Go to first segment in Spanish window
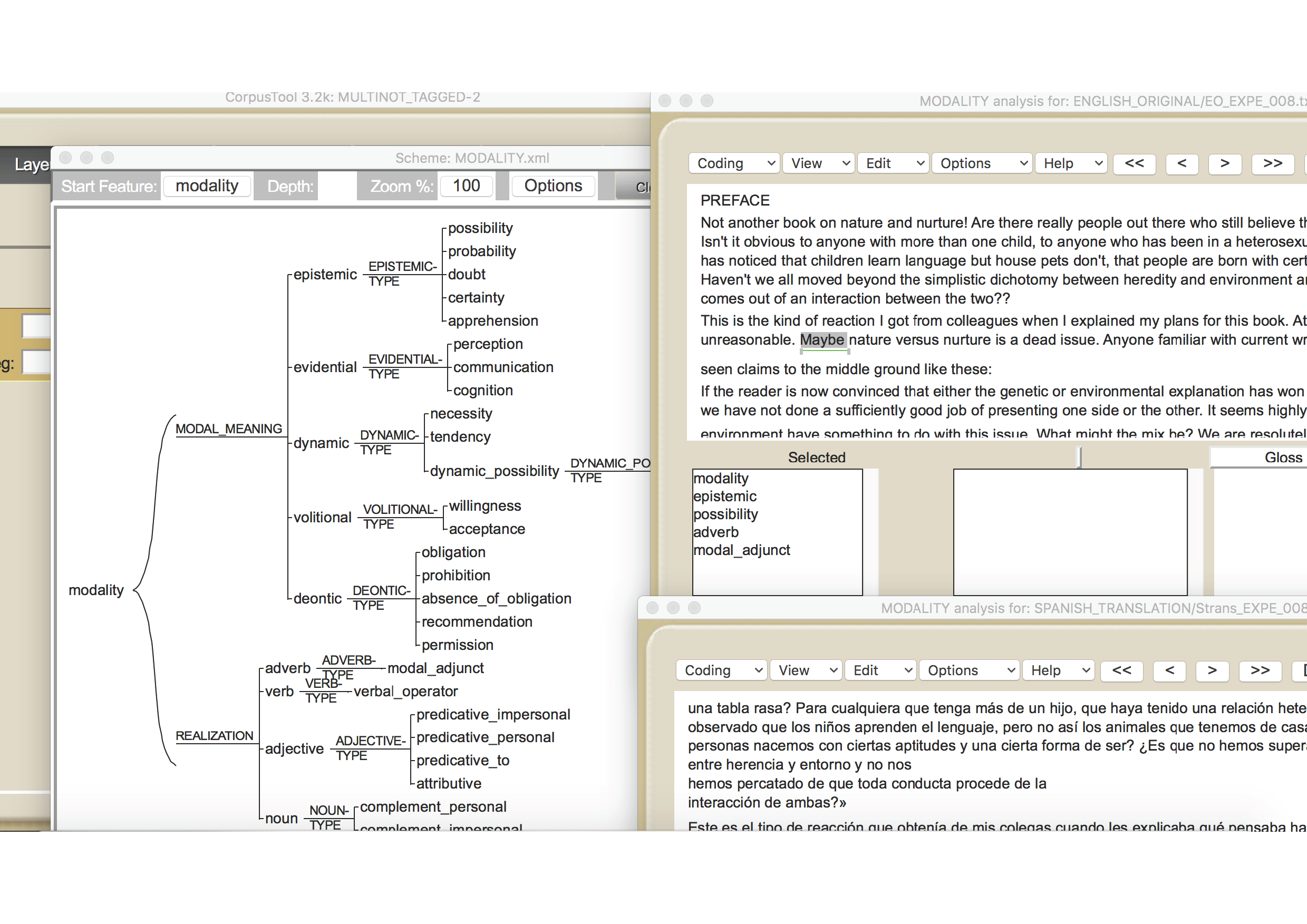The image size is (1307, 924). (x=1121, y=671)
